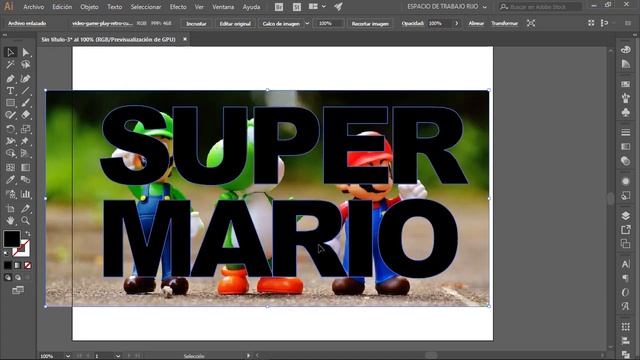640x360 pixels.
Task: Select the Perspective Grid tool
Action: 26,153
